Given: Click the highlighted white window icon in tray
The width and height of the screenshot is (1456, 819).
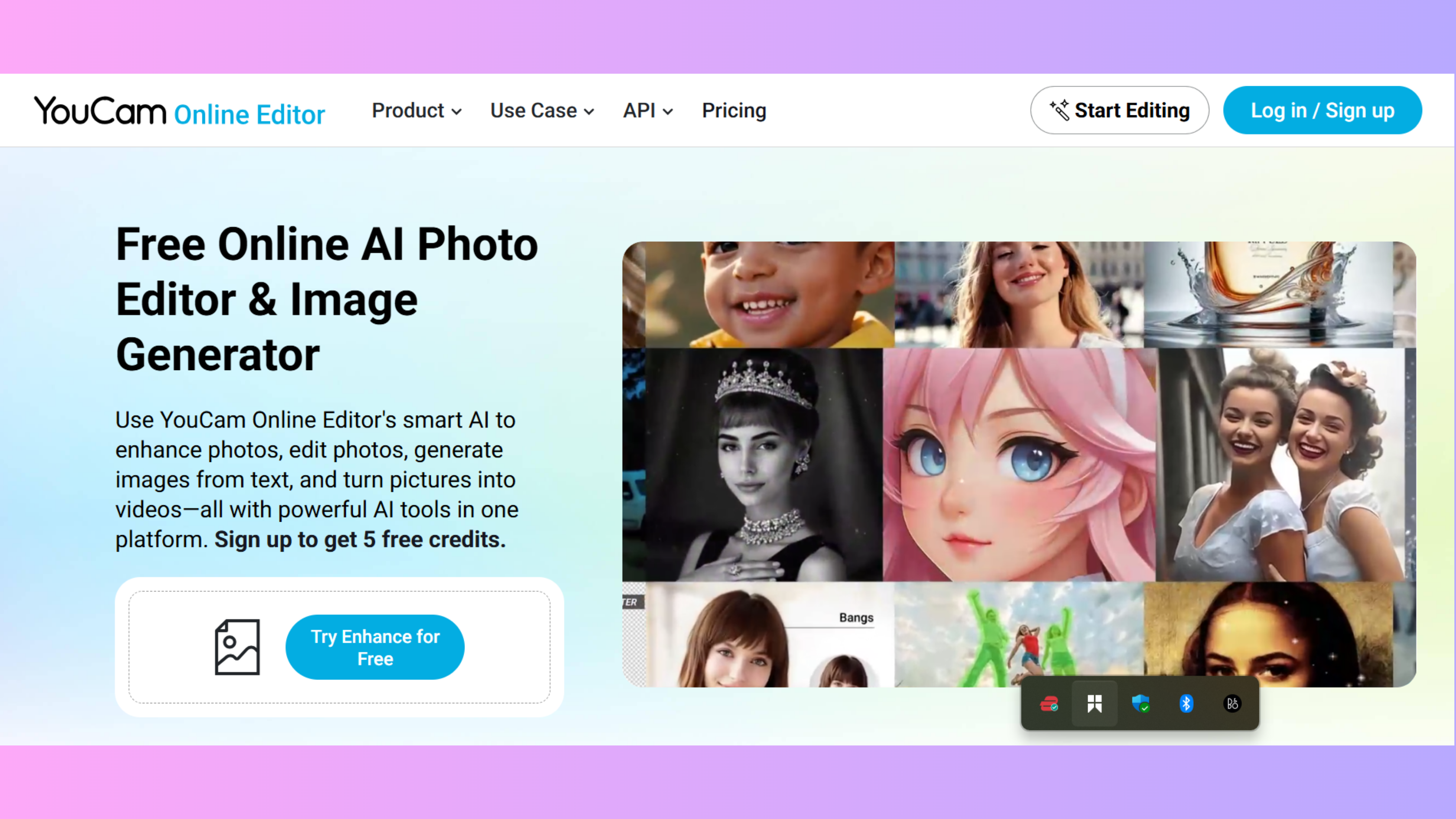Looking at the screenshot, I should point(1094,704).
